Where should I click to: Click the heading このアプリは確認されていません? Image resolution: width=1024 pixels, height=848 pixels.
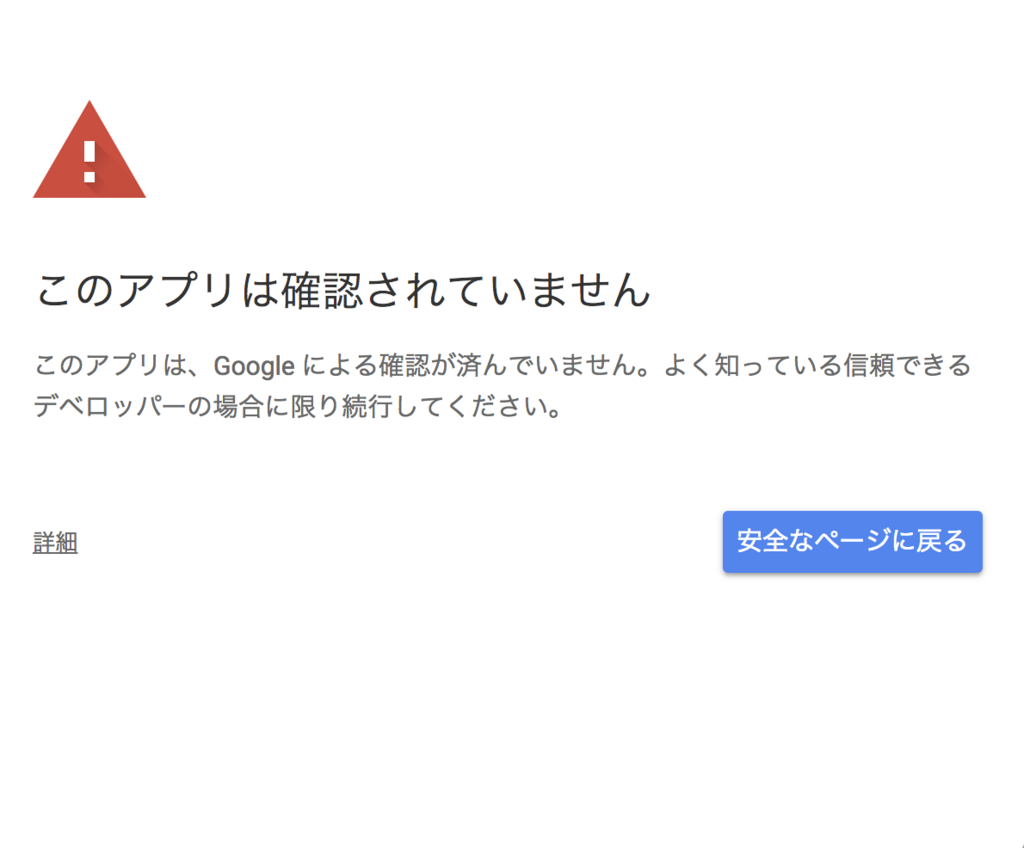343,289
